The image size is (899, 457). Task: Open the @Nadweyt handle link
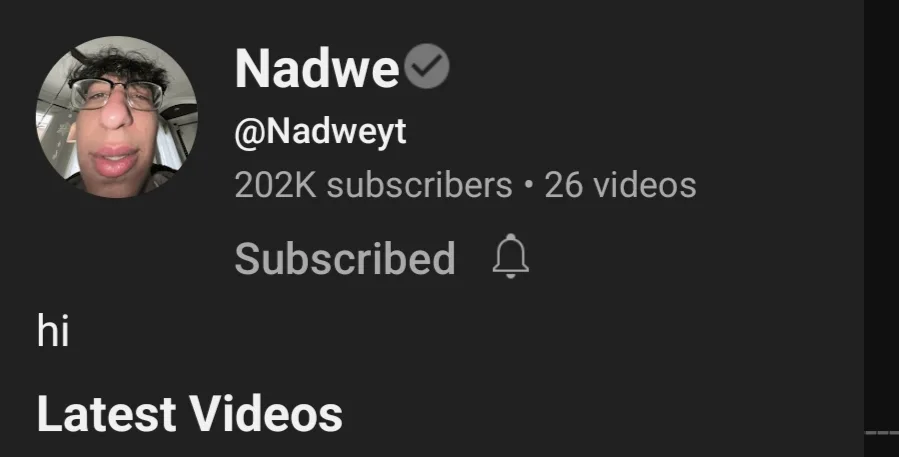pos(320,132)
